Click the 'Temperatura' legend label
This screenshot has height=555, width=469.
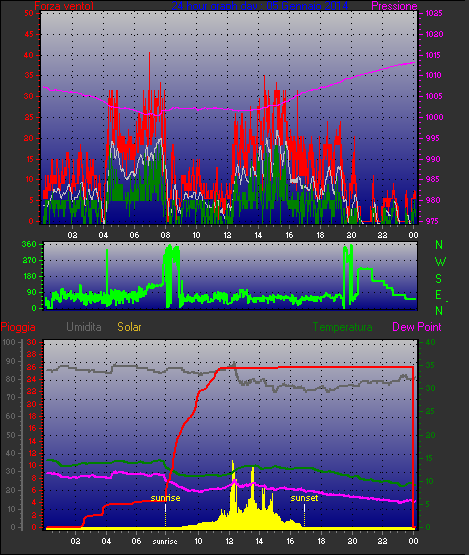[342, 327]
